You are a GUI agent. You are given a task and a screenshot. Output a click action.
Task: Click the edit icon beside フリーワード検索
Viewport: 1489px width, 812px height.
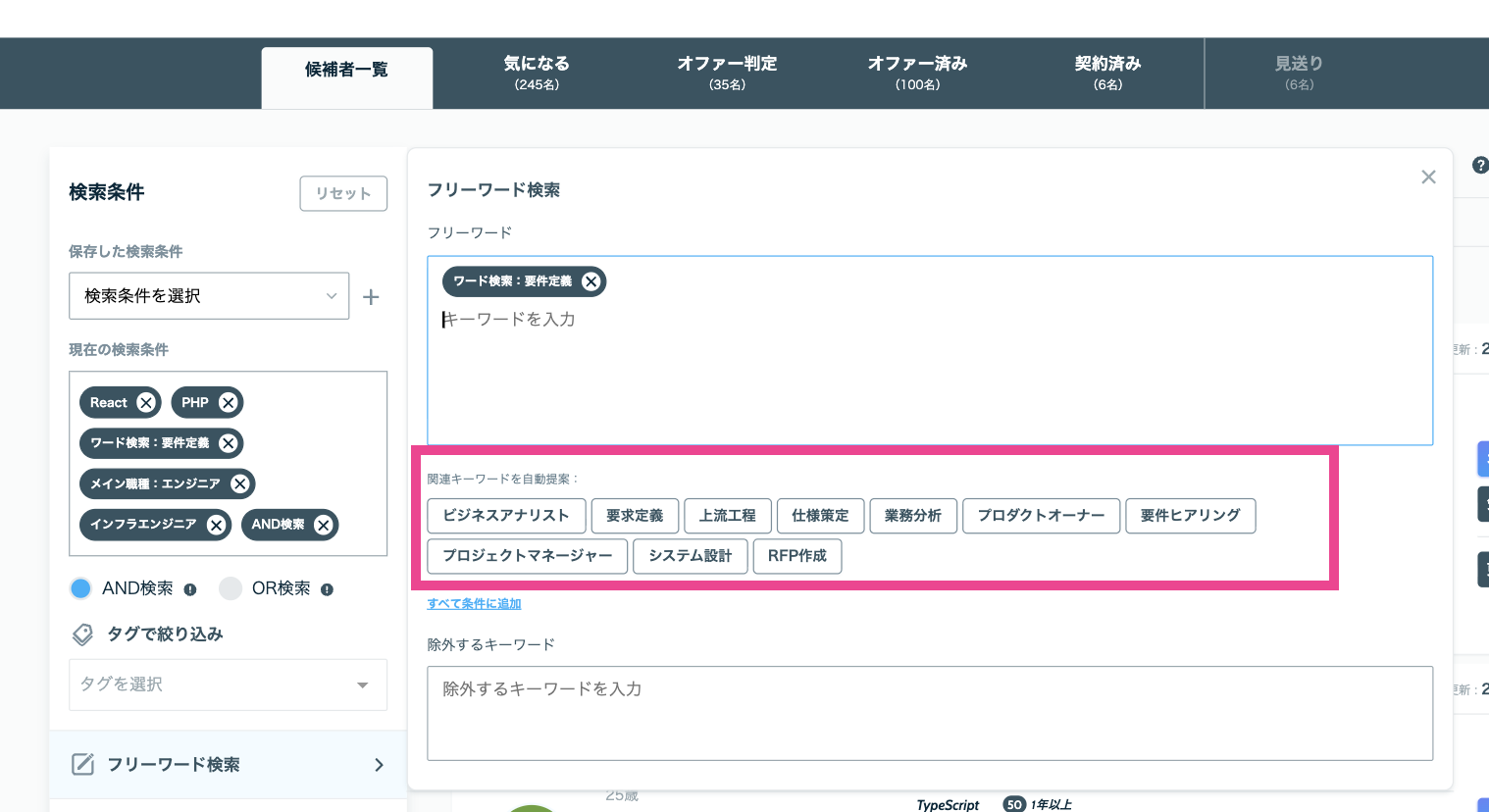(x=83, y=764)
